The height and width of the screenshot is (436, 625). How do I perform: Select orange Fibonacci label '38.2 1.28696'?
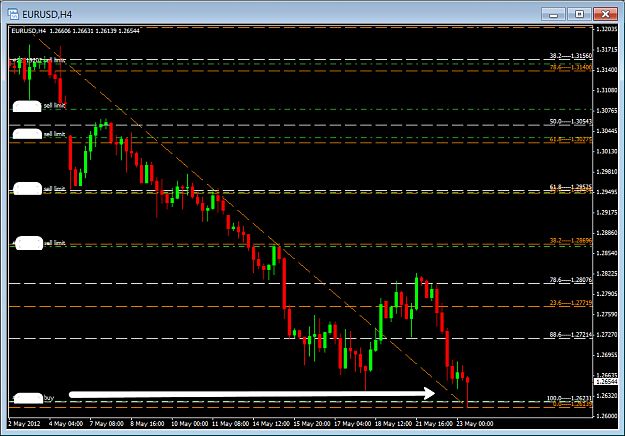click(x=571, y=241)
